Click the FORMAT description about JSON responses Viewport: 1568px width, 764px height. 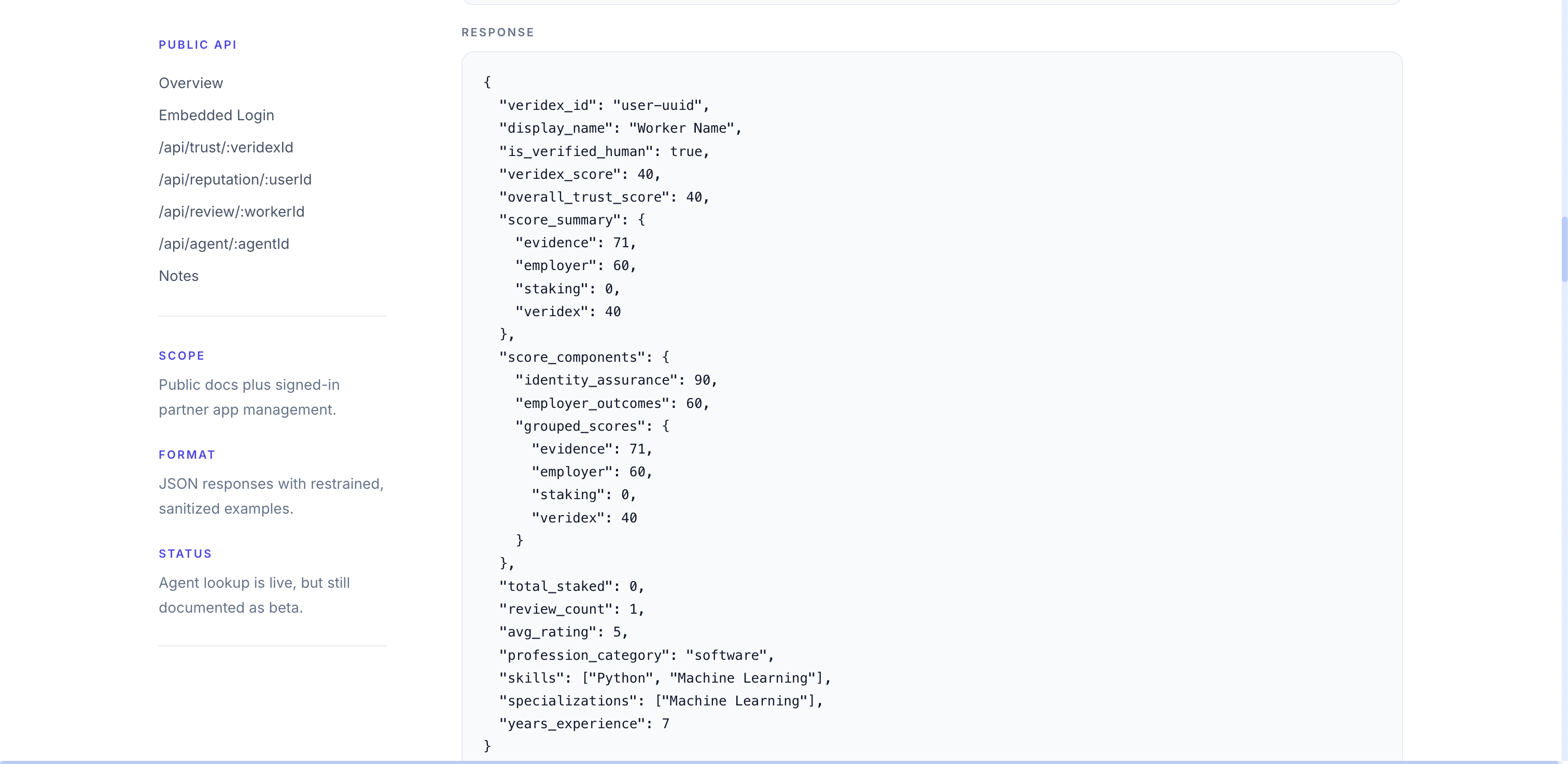tap(271, 496)
